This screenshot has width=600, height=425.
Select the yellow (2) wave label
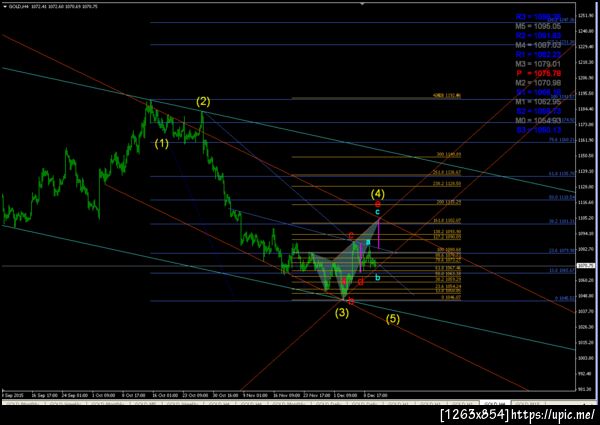(x=203, y=101)
